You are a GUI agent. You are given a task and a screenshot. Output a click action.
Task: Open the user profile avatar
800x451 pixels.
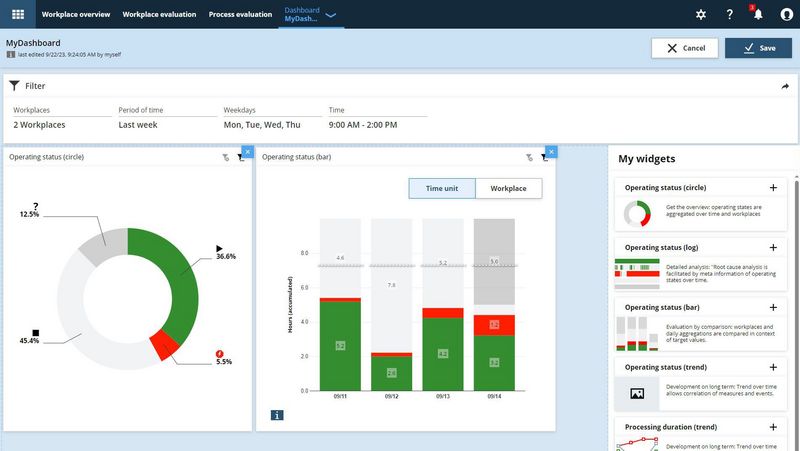[786, 15]
